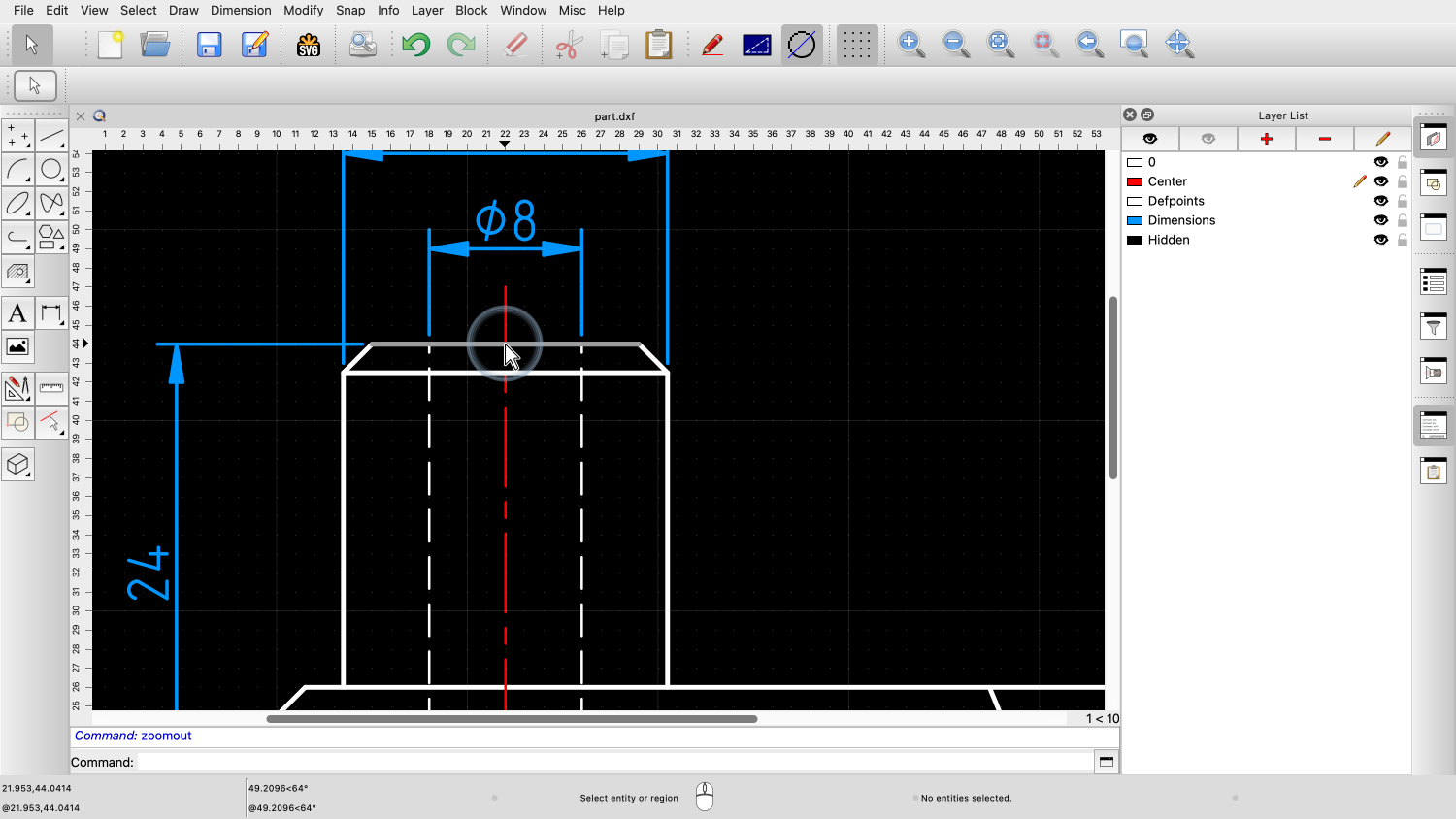This screenshot has width=1456, height=819.
Task: Open the Snap menu
Action: [x=350, y=10]
